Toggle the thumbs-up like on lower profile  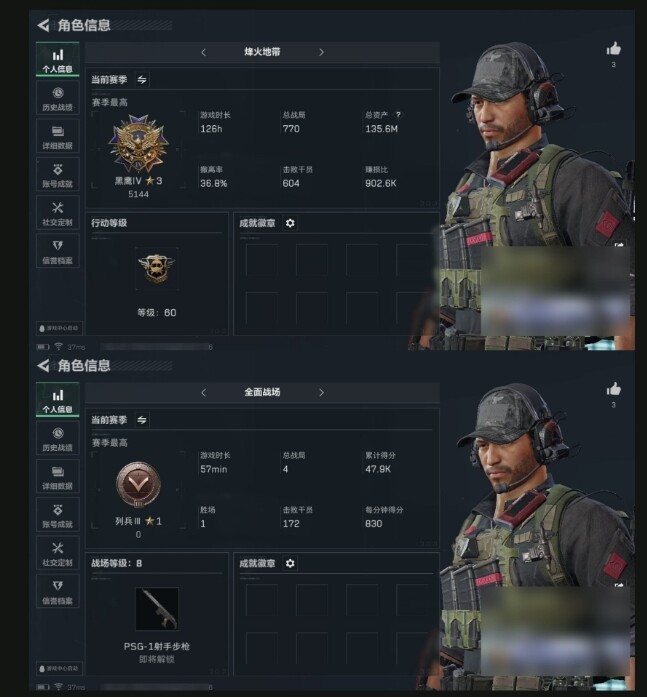click(x=614, y=389)
